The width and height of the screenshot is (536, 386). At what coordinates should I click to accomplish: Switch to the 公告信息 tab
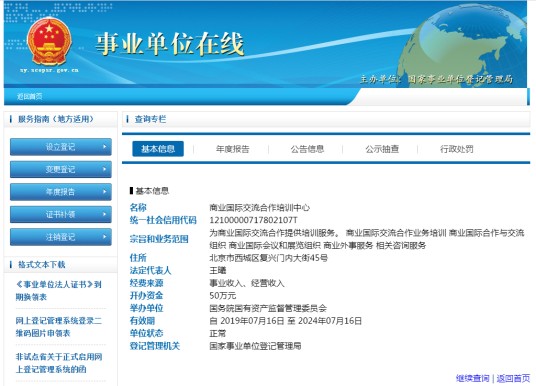click(307, 149)
